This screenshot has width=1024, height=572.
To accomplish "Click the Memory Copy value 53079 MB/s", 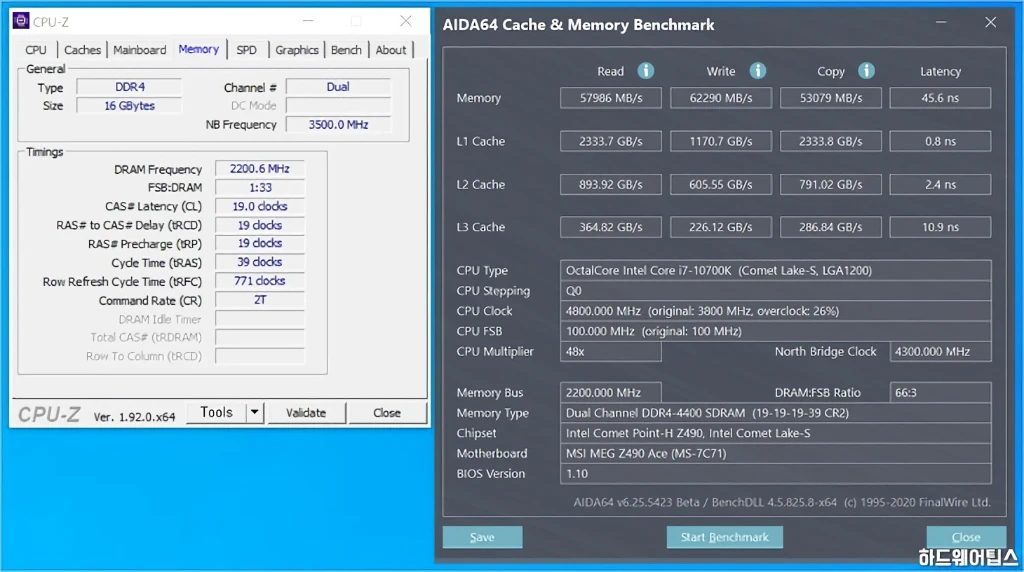I will 831,98.
